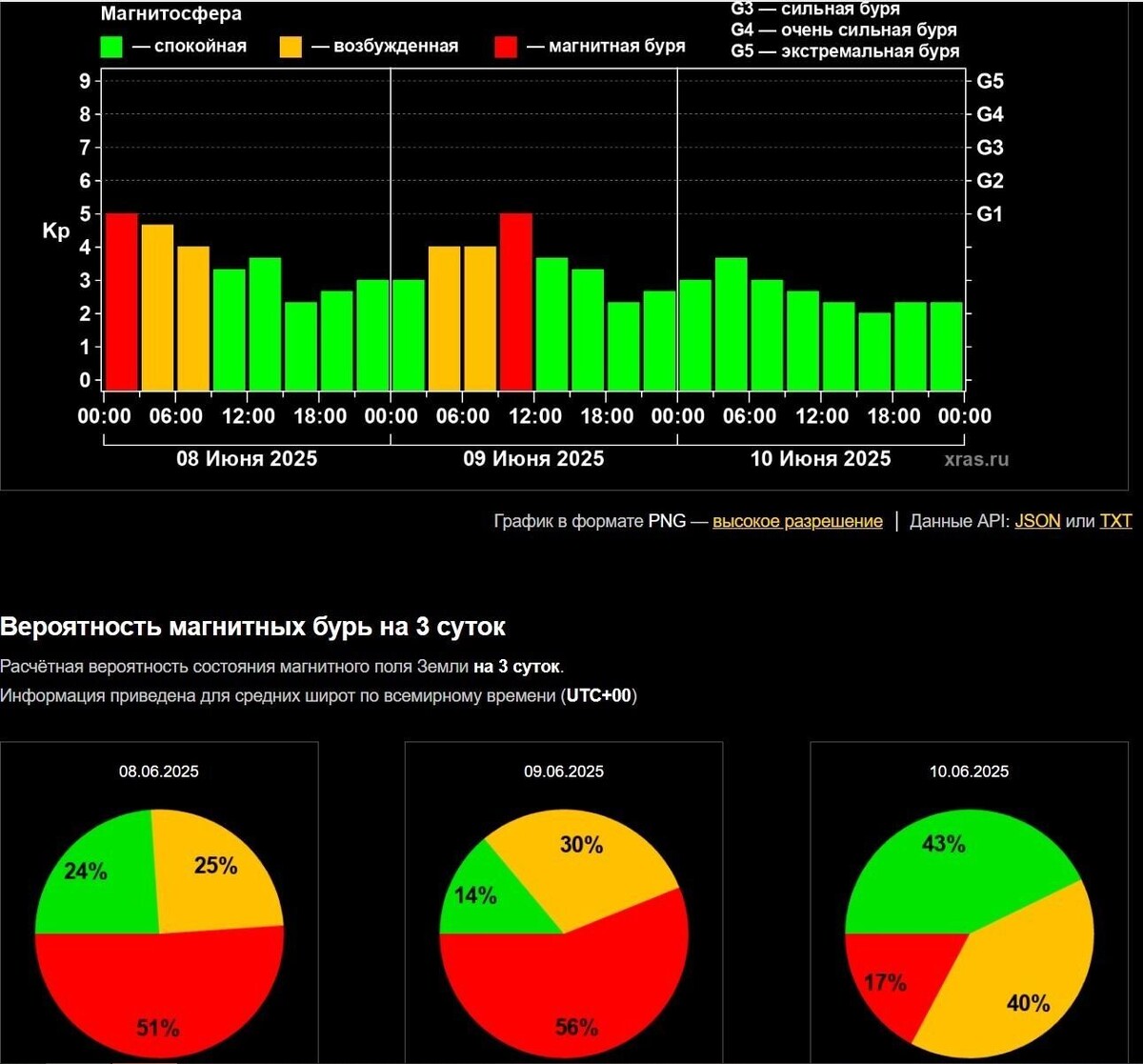
Task: Open the TXT API data link
Action: [x=1115, y=521]
